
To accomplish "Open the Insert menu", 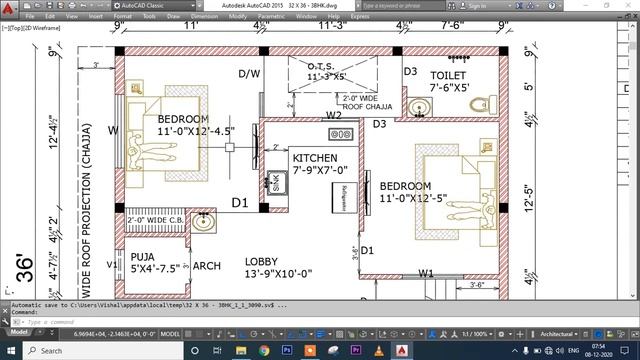I will point(96,16).
